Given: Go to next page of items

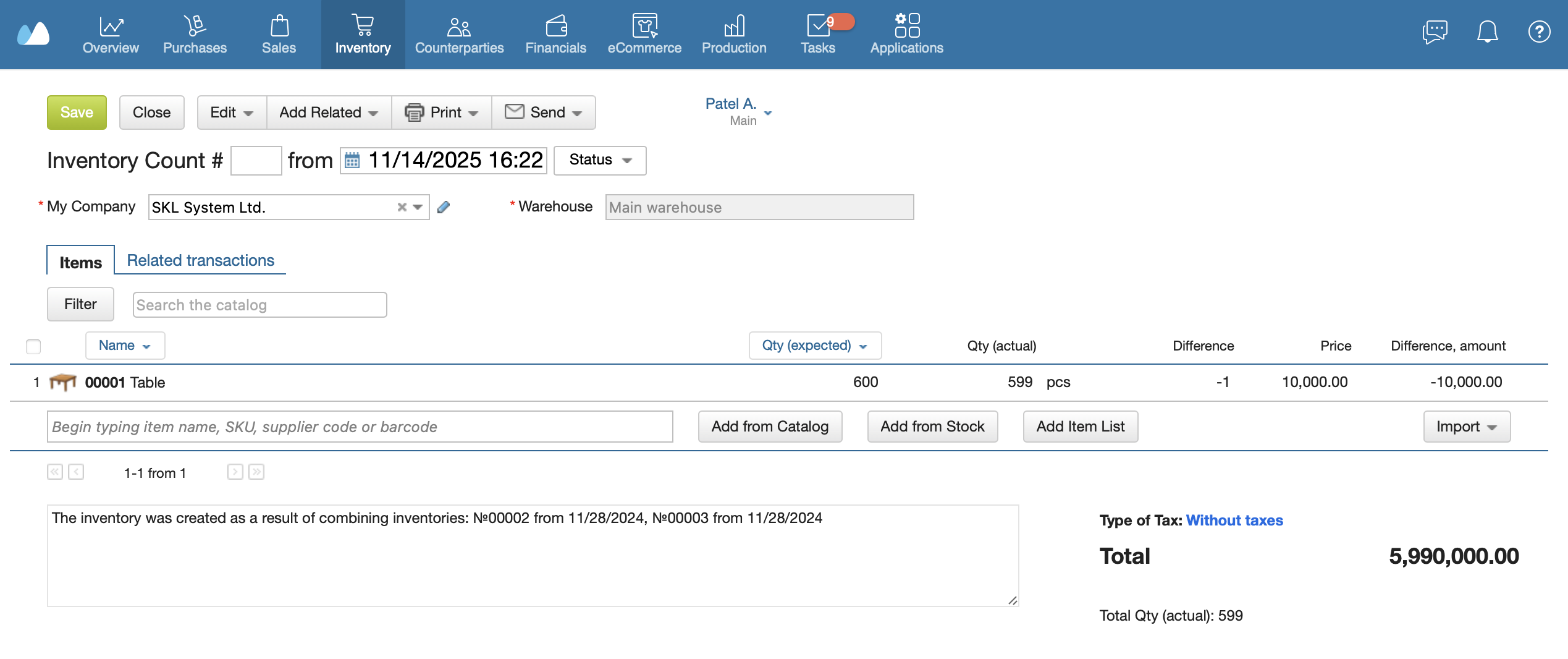Looking at the screenshot, I should coord(235,472).
